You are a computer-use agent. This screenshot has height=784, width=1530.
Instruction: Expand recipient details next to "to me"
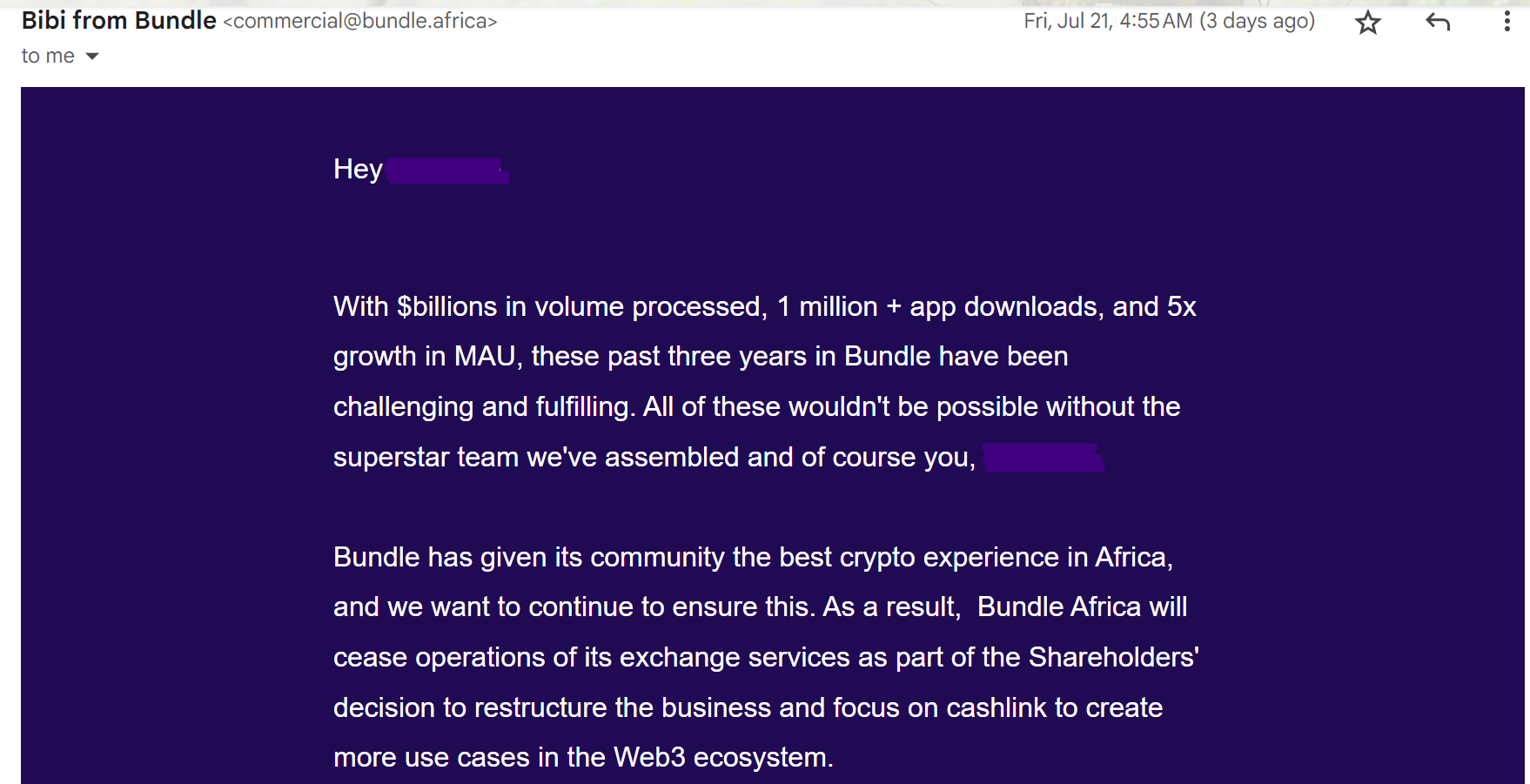click(92, 57)
